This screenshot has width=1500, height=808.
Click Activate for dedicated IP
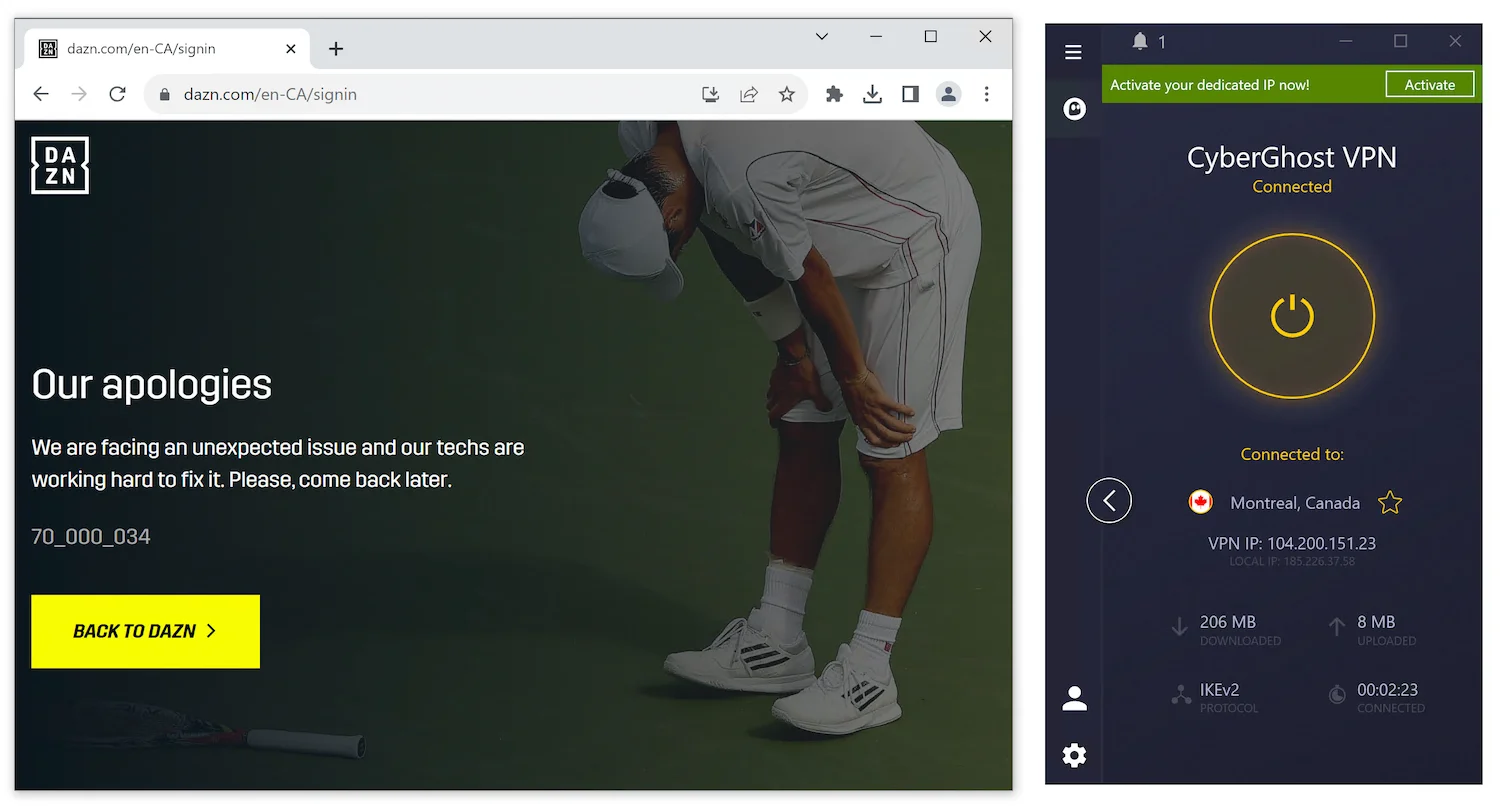tap(1430, 85)
